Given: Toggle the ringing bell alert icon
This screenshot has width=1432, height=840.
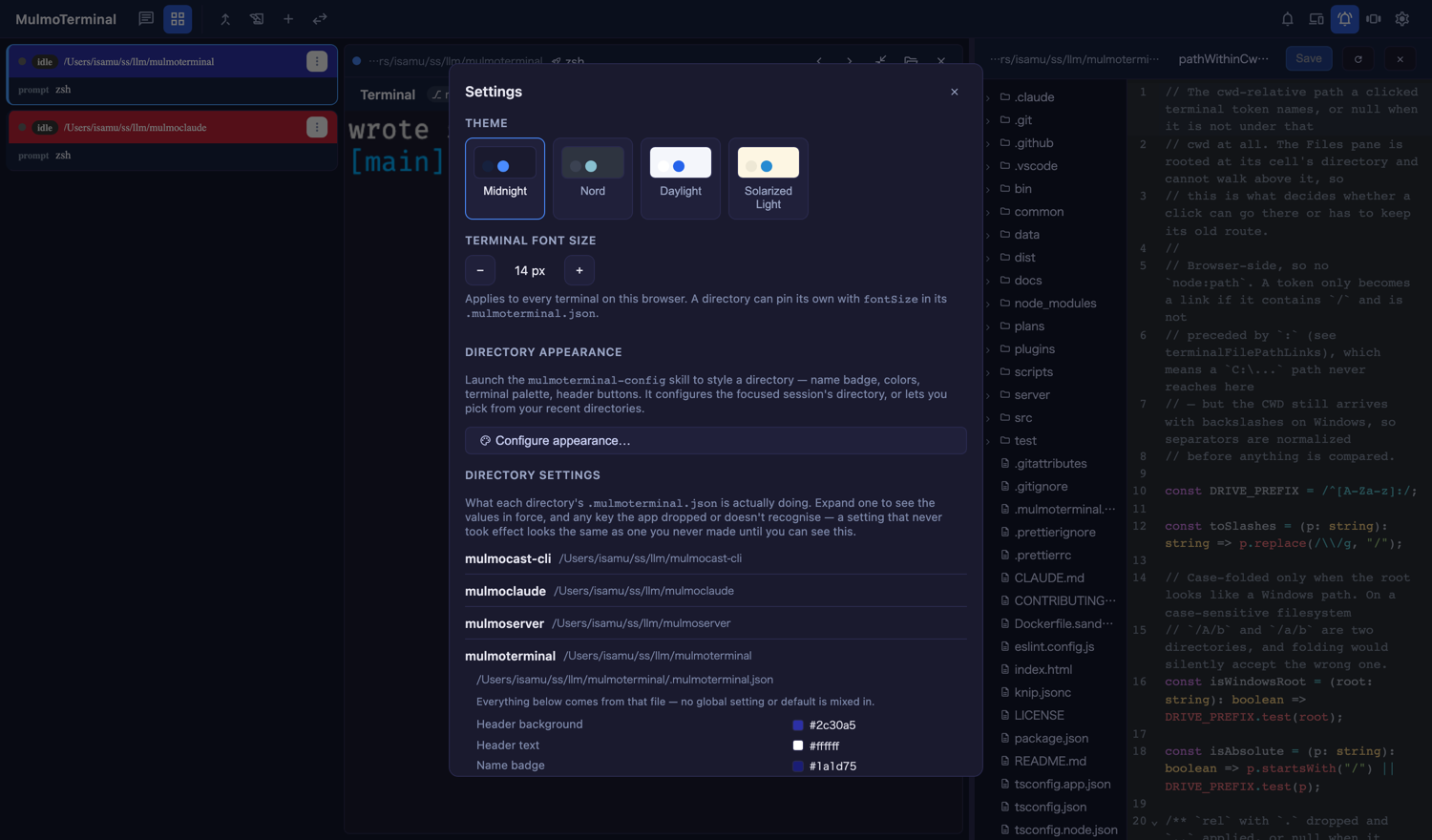Looking at the screenshot, I should (1345, 19).
